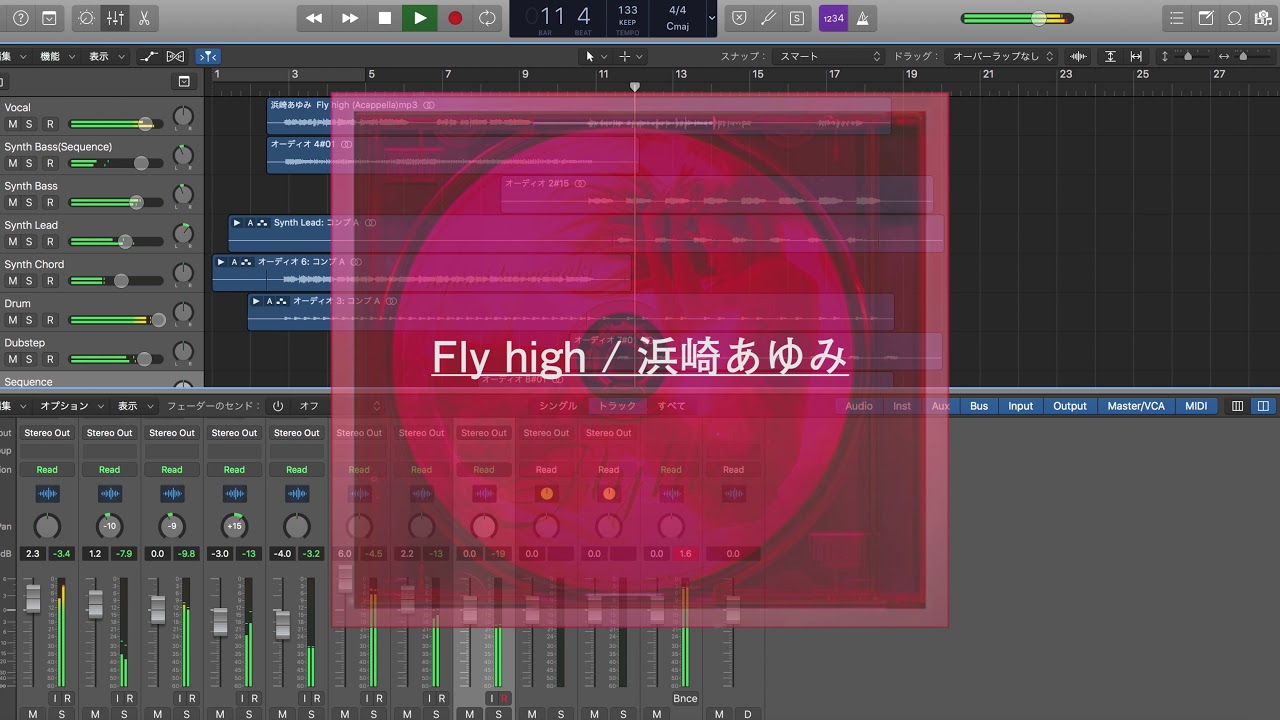The height and width of the screenshot is (720, 1280).
Task: Open the Media Browser icon
Action: click(1263, 18)
